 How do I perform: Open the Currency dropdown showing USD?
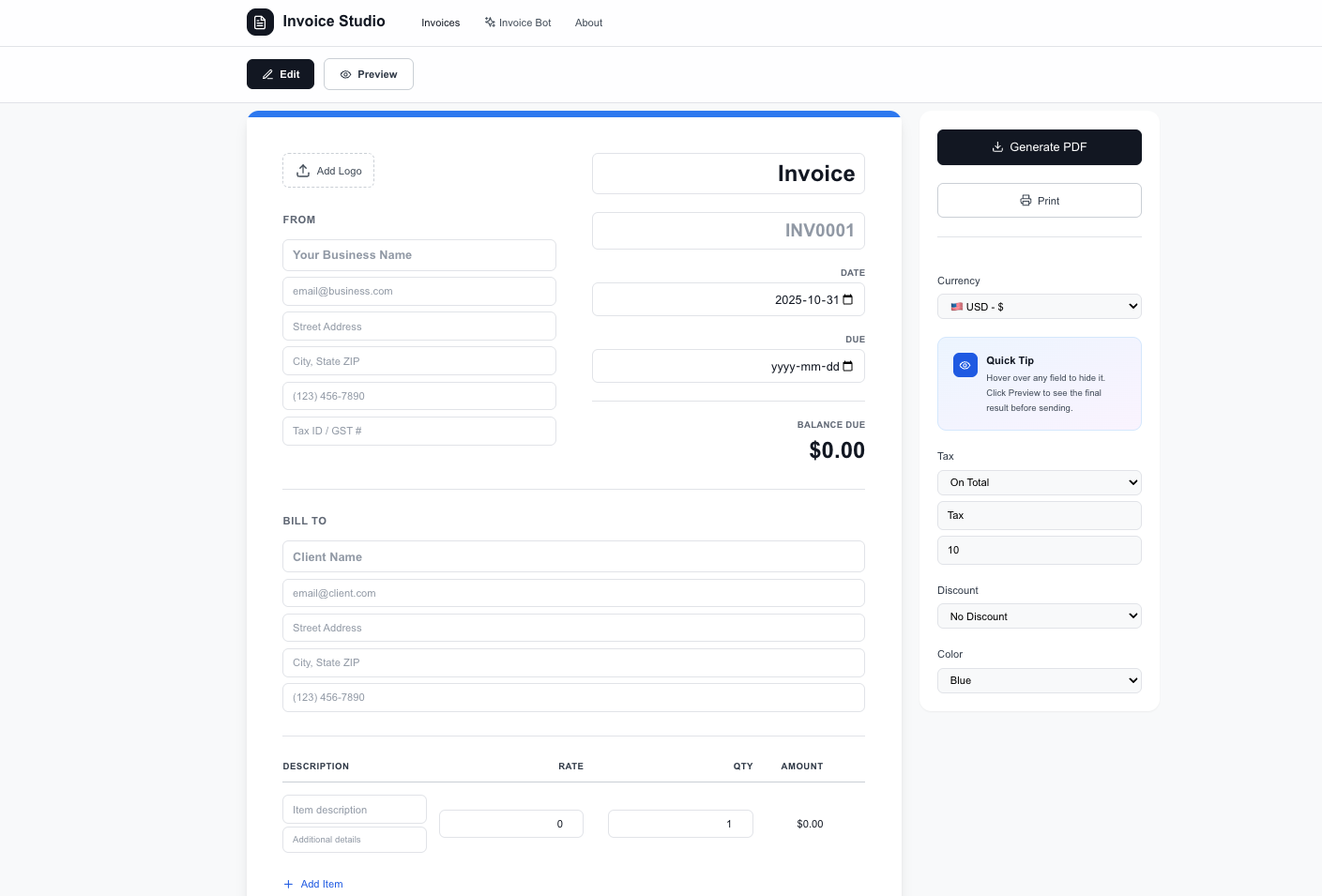coord(1039,306)
